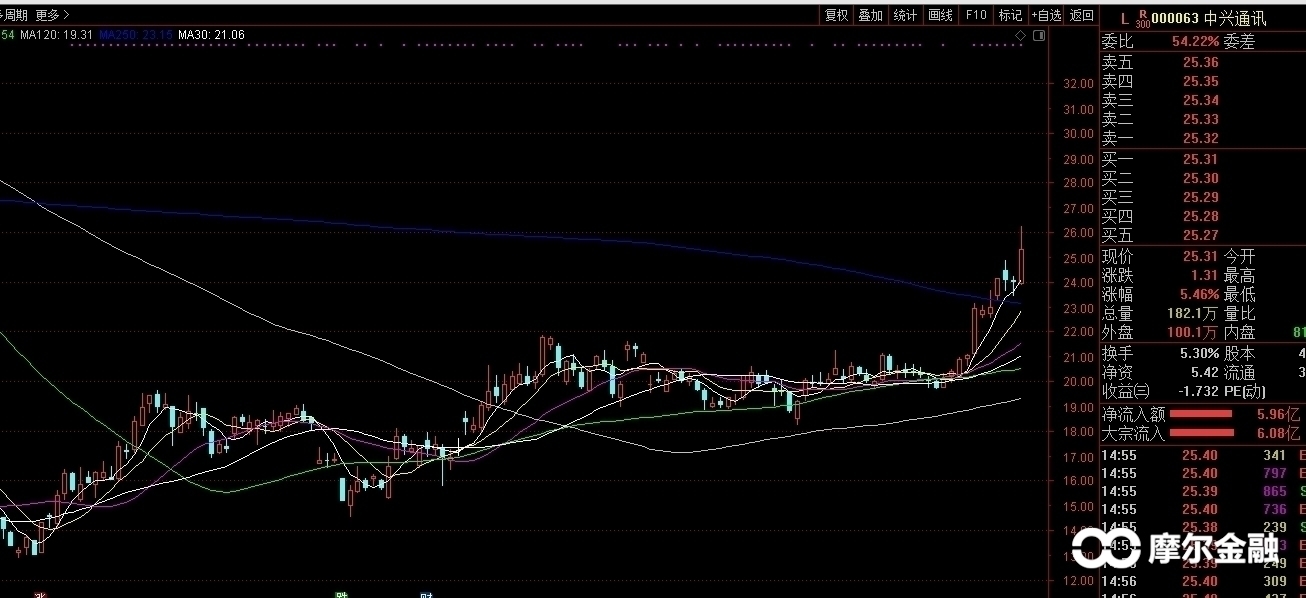The image size is (1306, 598).
Task: Click the 卖一 ask price 25.32
Action: (x=1200, y=138)
